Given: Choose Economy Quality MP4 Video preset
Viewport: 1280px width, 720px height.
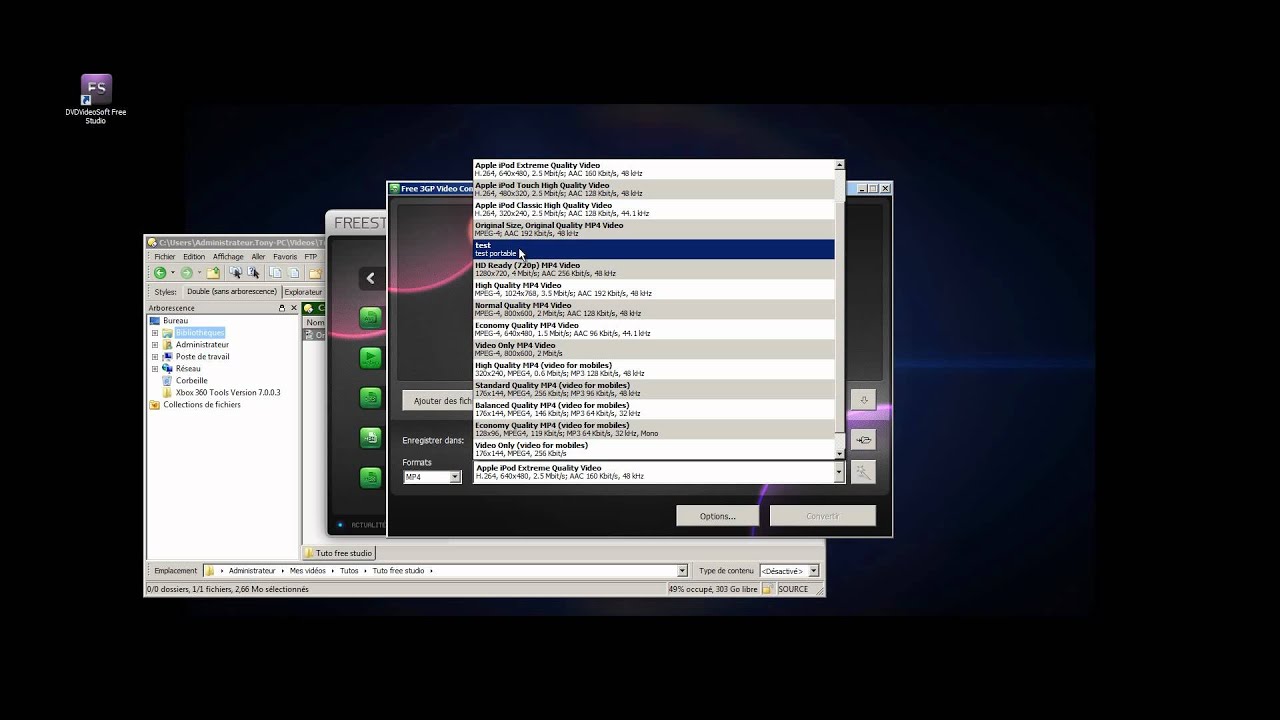Looking at the screenshot, I should point(653,329).
